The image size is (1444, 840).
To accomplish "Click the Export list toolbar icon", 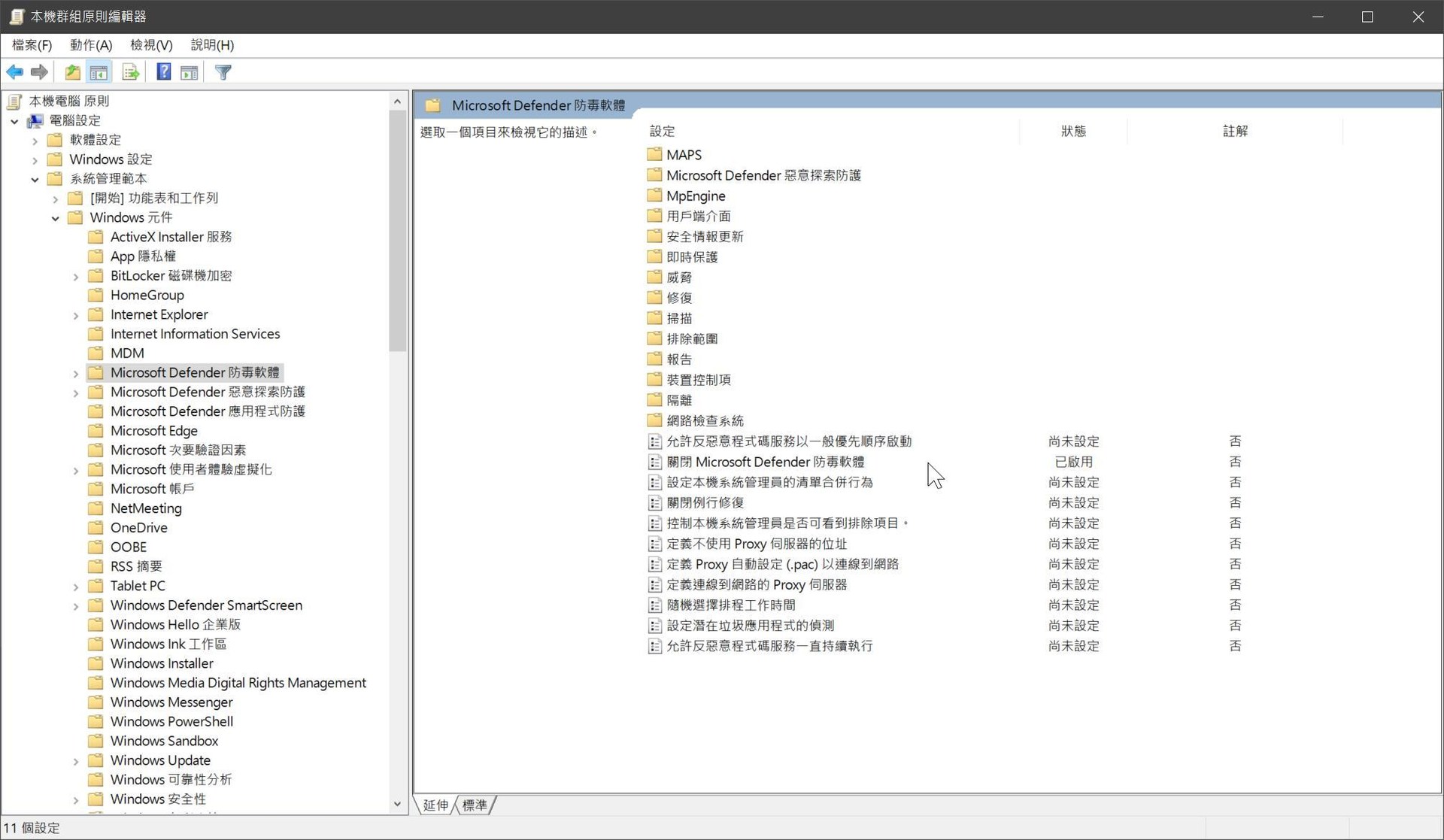I will point(130,72).
